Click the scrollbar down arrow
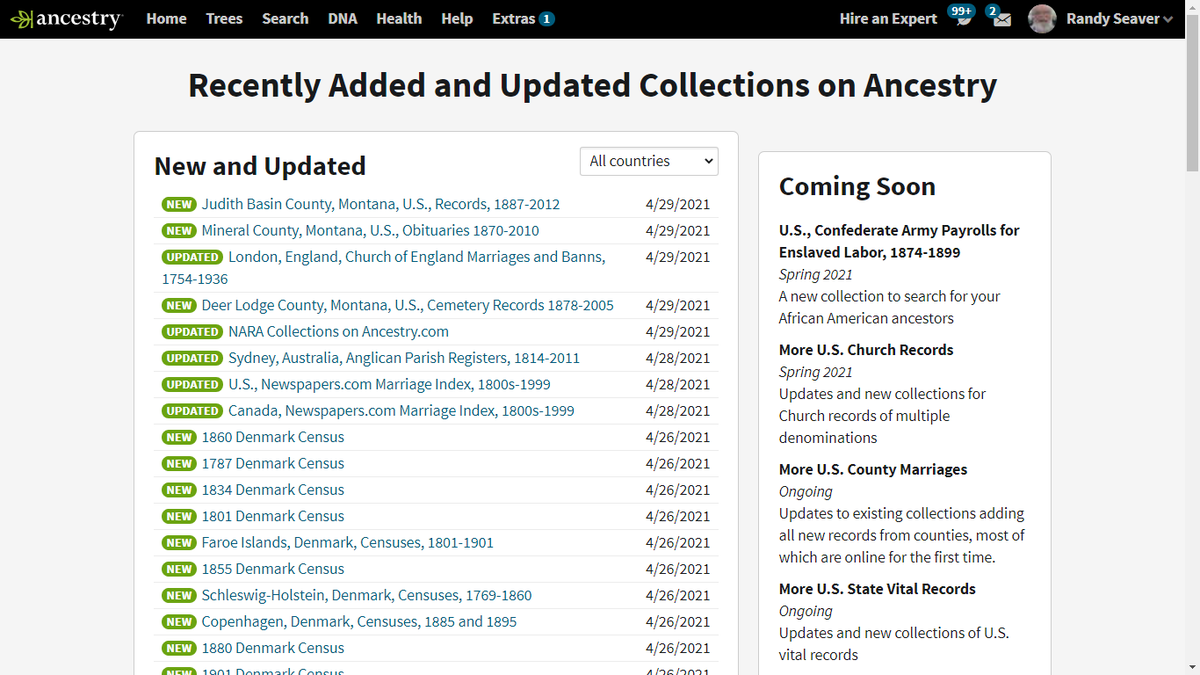 point(1191,666)
